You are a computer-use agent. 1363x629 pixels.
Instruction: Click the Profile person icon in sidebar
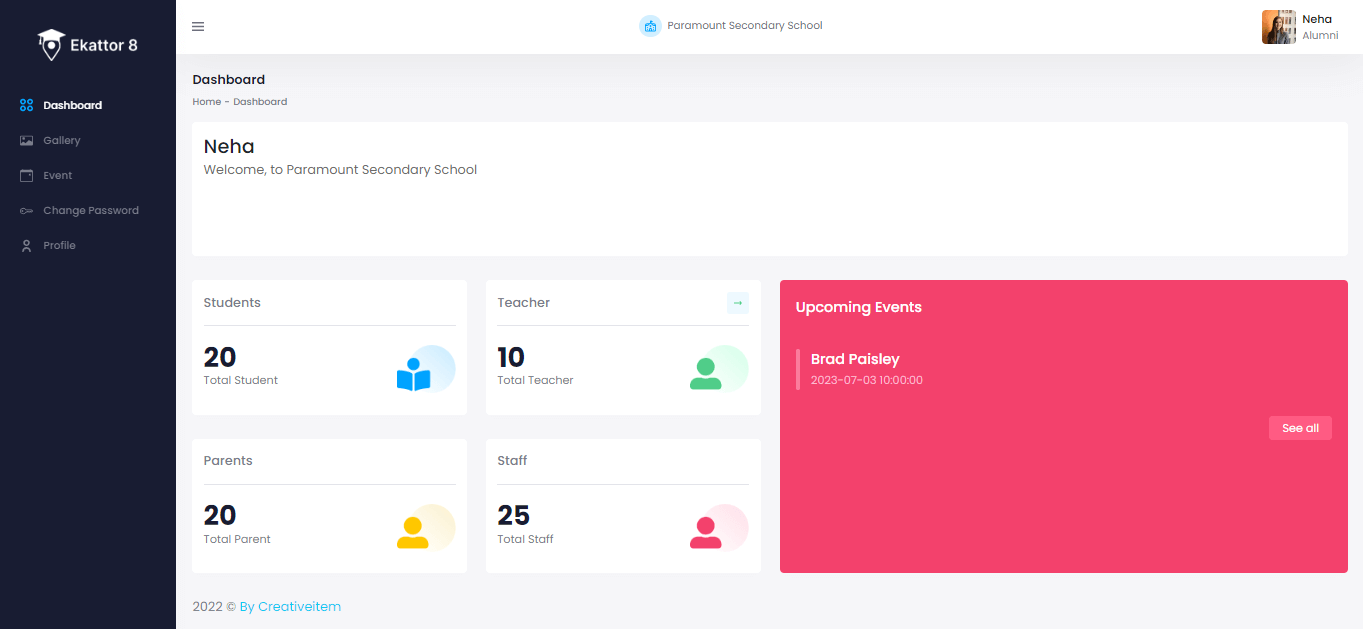27,246
